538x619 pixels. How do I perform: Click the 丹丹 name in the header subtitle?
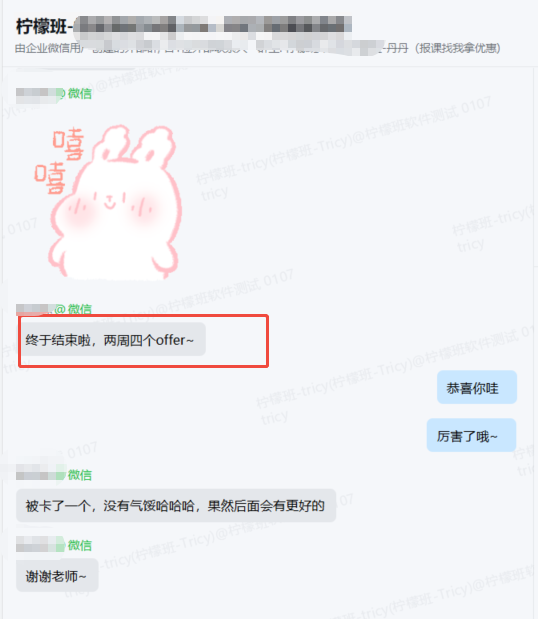click(x=397, y=48)
